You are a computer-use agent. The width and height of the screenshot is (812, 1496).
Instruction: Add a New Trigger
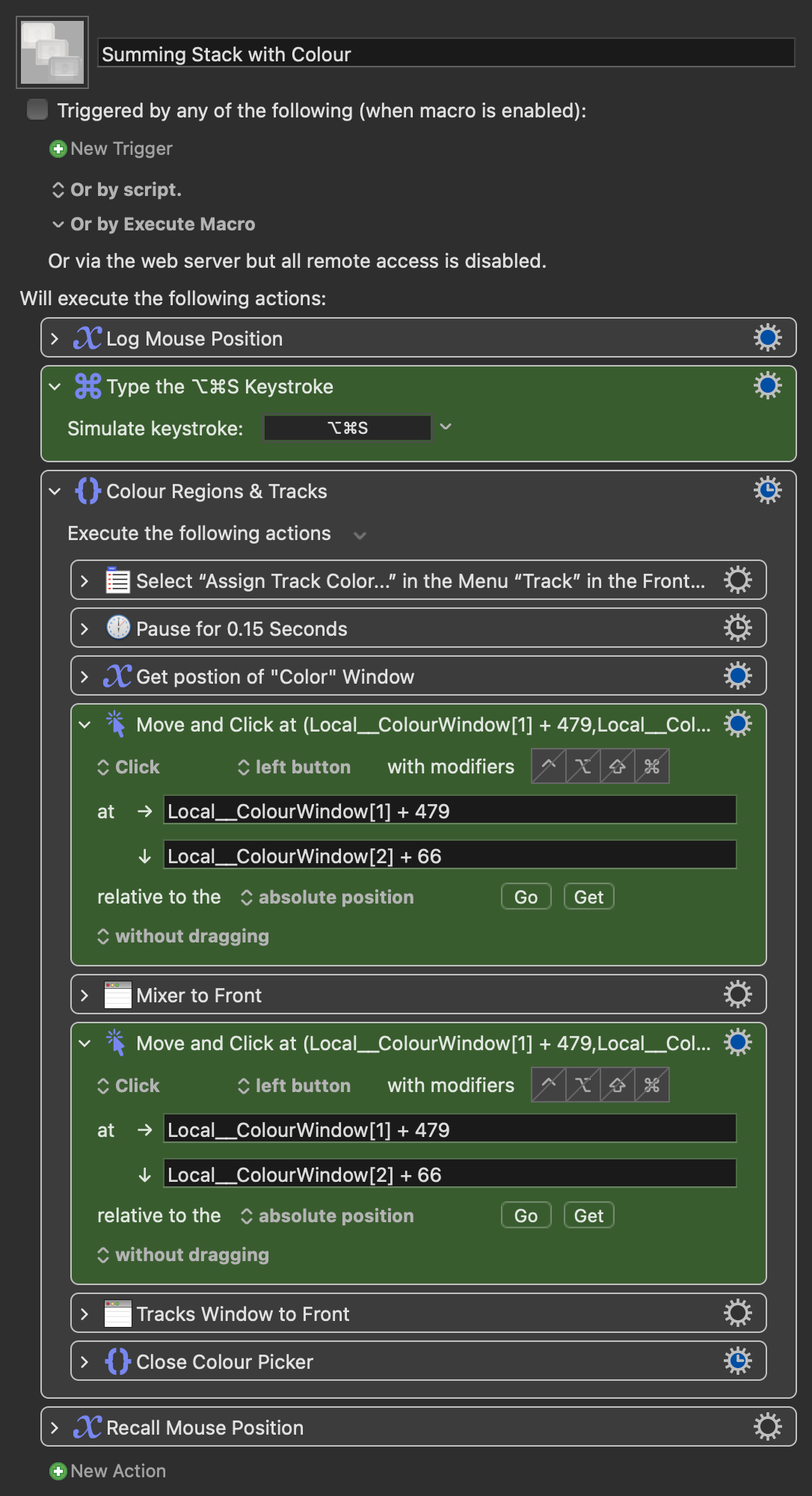point(111,149)
